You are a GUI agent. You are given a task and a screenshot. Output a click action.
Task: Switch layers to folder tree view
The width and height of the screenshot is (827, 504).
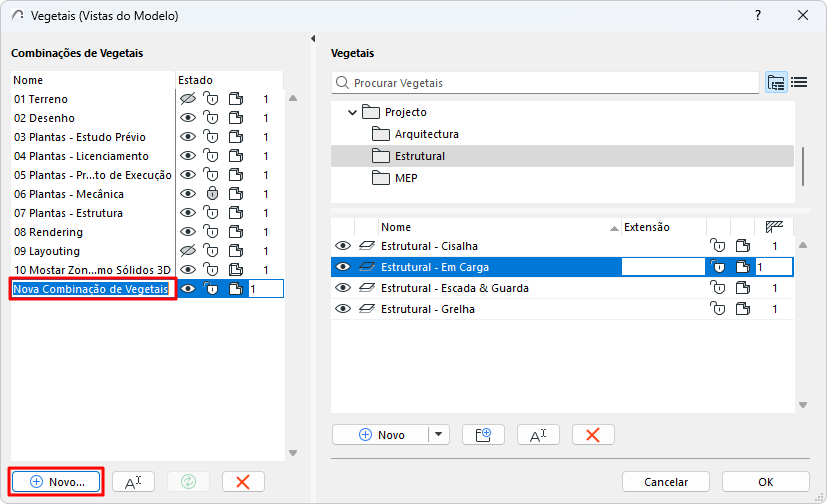(776, 83)
